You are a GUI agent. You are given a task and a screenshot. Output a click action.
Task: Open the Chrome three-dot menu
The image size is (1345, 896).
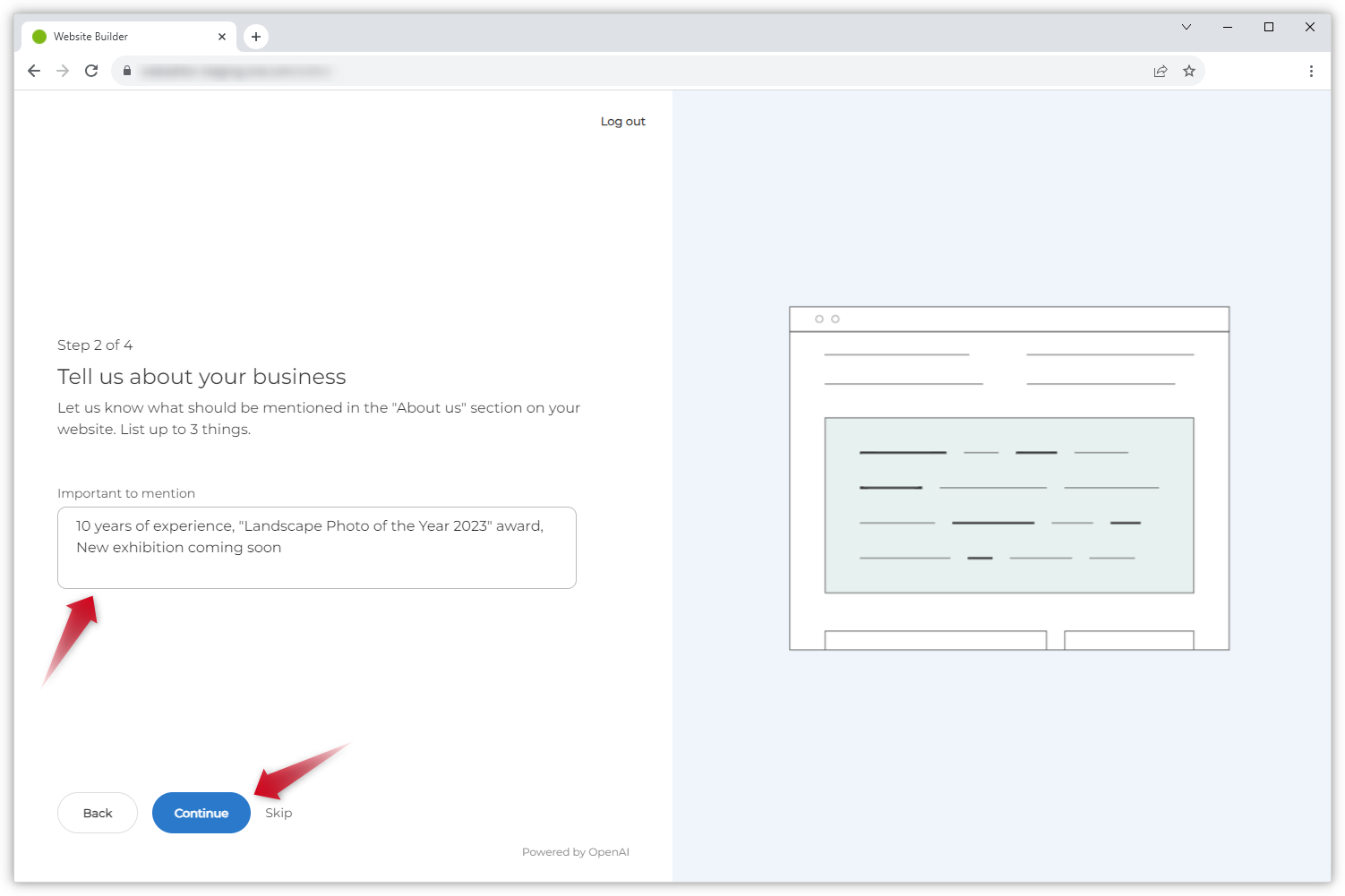tap(1311, 72)
